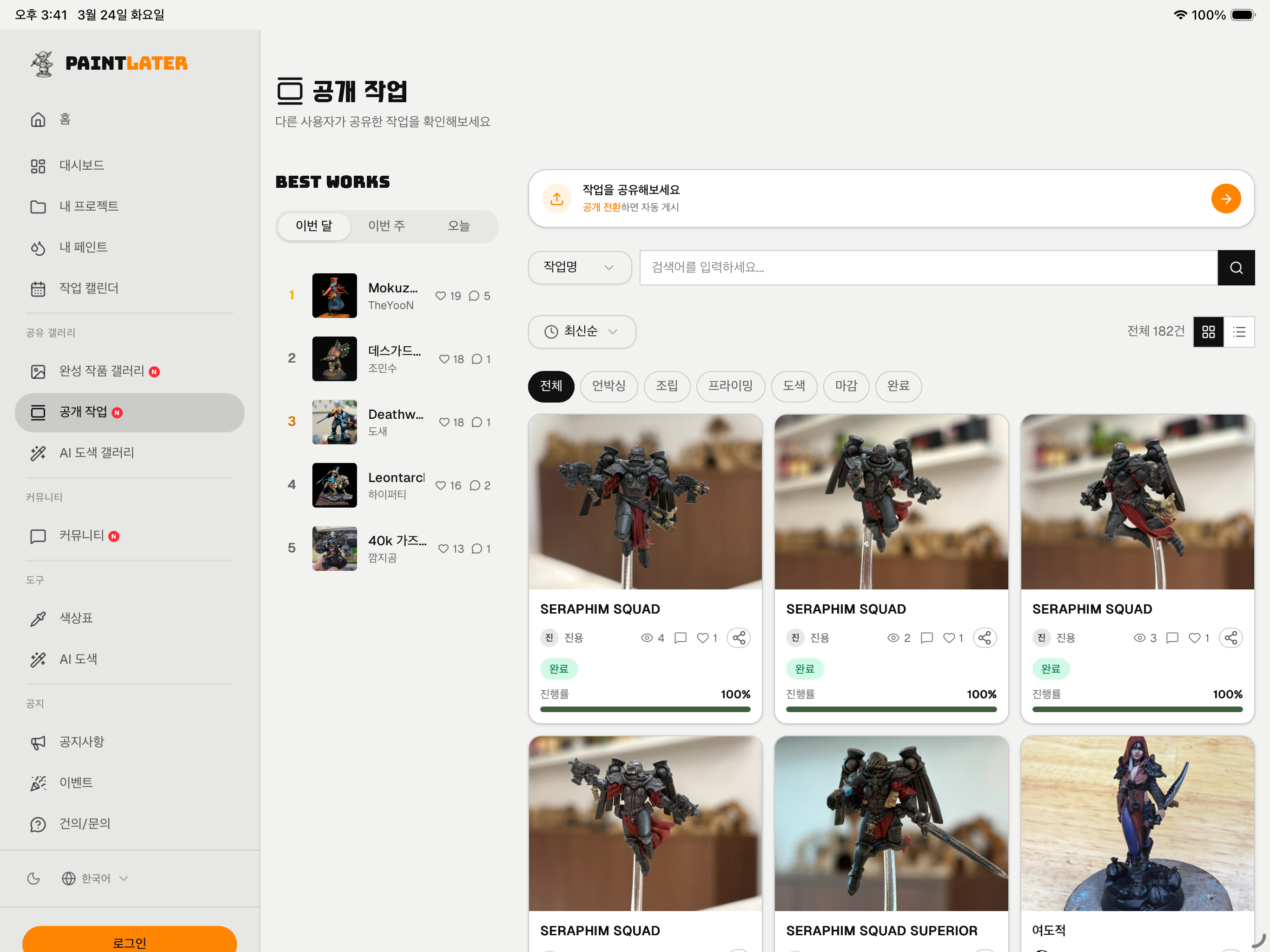Share the third SERAPHIM SQUAD card

[1231, 638]
